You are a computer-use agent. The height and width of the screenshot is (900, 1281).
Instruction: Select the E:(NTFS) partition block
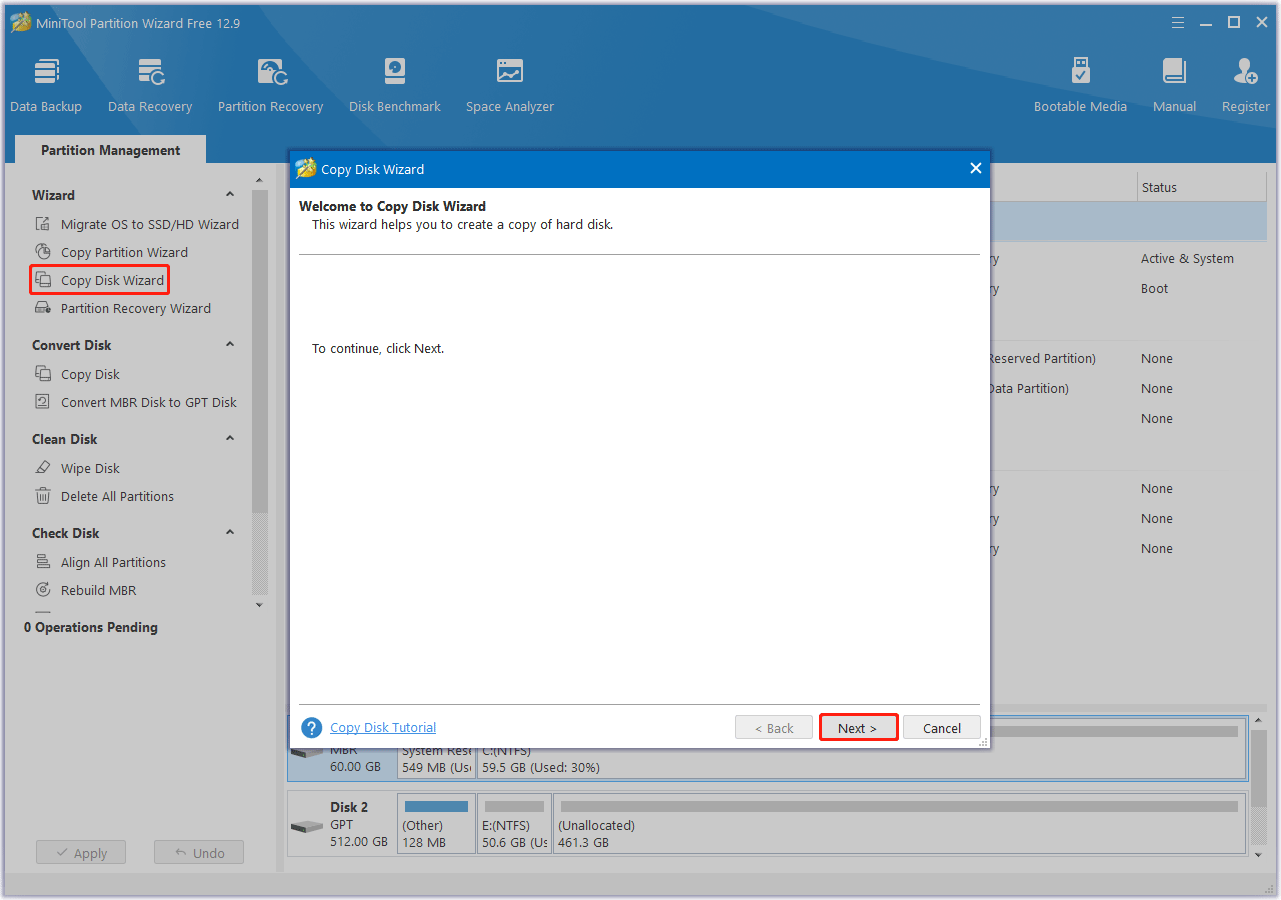(514, 824)
